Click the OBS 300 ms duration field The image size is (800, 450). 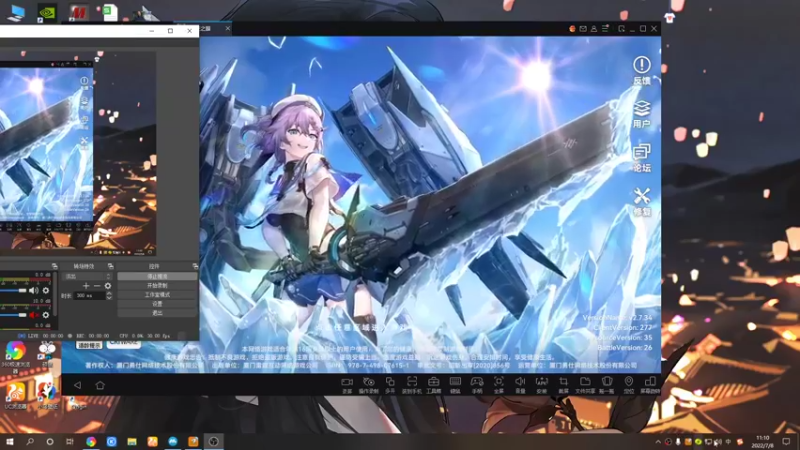90,295
